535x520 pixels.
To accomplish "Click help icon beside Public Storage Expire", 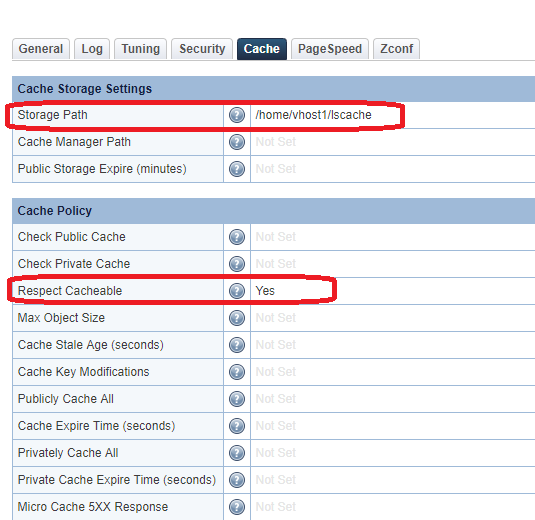I will tap(237, 169).
